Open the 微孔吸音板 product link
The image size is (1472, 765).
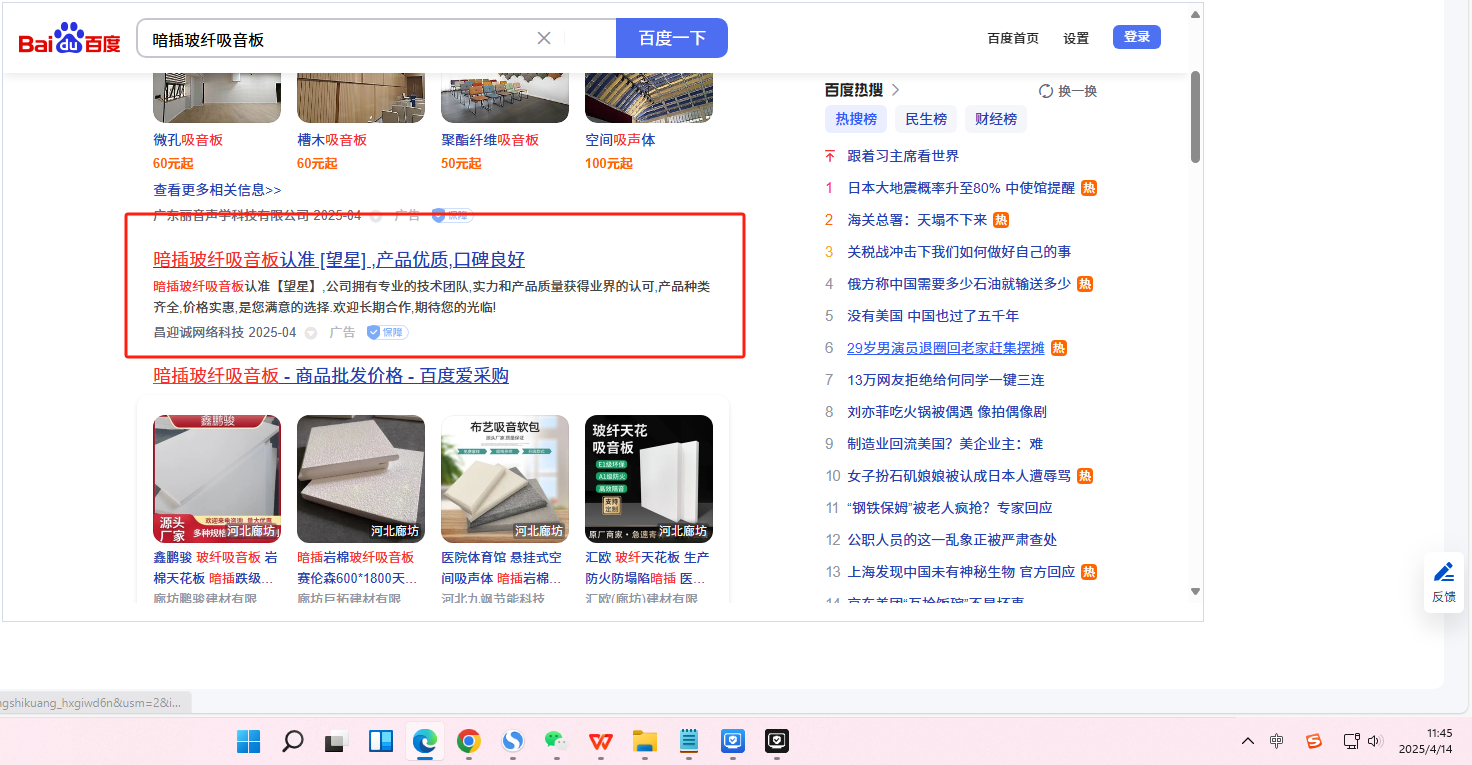click(188, 140)
